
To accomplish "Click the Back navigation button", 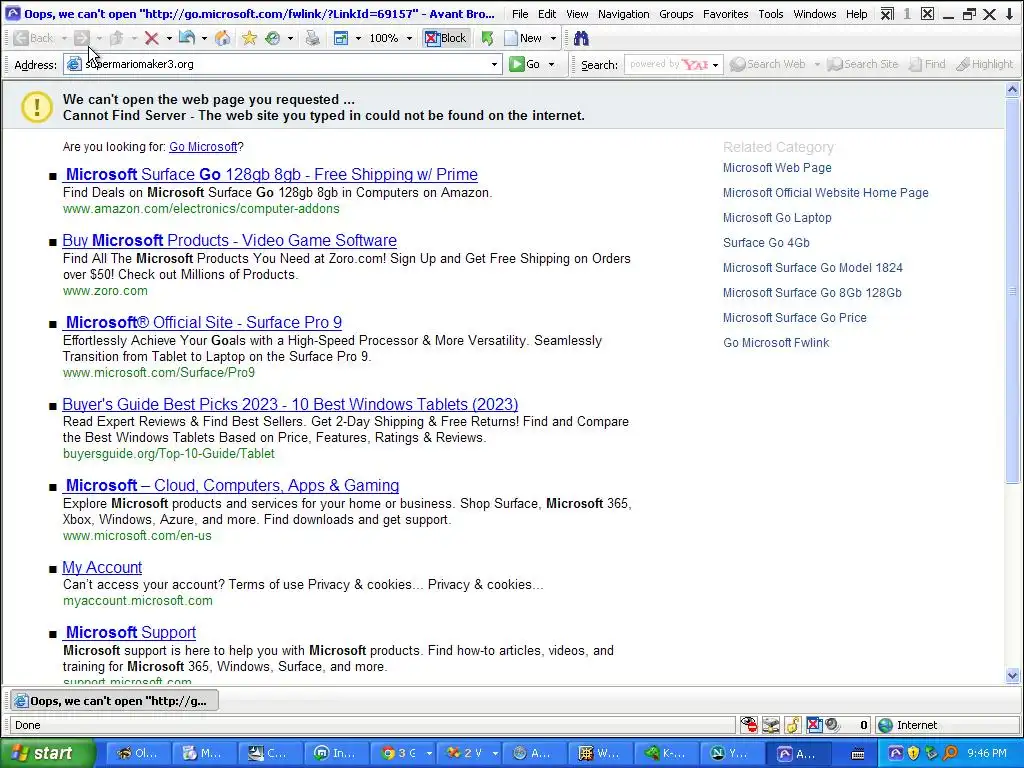I will (x=34, y=39).
